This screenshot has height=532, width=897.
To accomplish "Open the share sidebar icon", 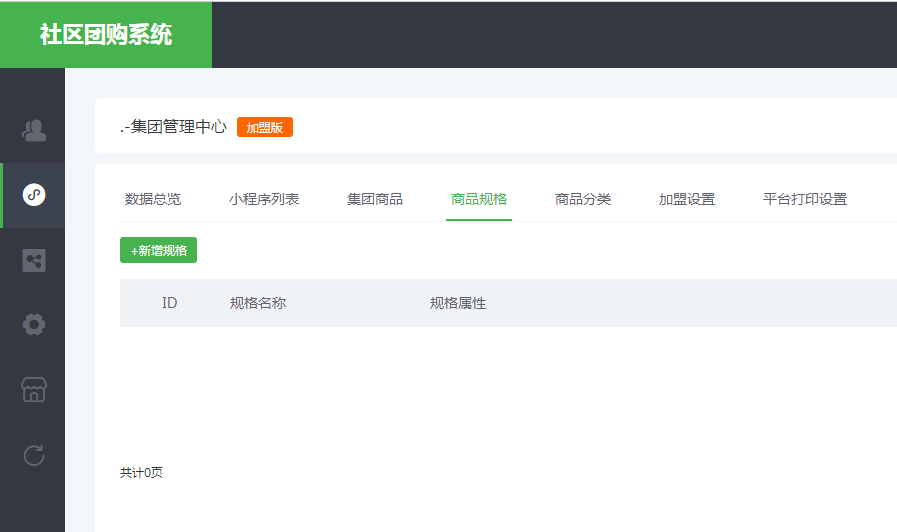I will 34,261.
